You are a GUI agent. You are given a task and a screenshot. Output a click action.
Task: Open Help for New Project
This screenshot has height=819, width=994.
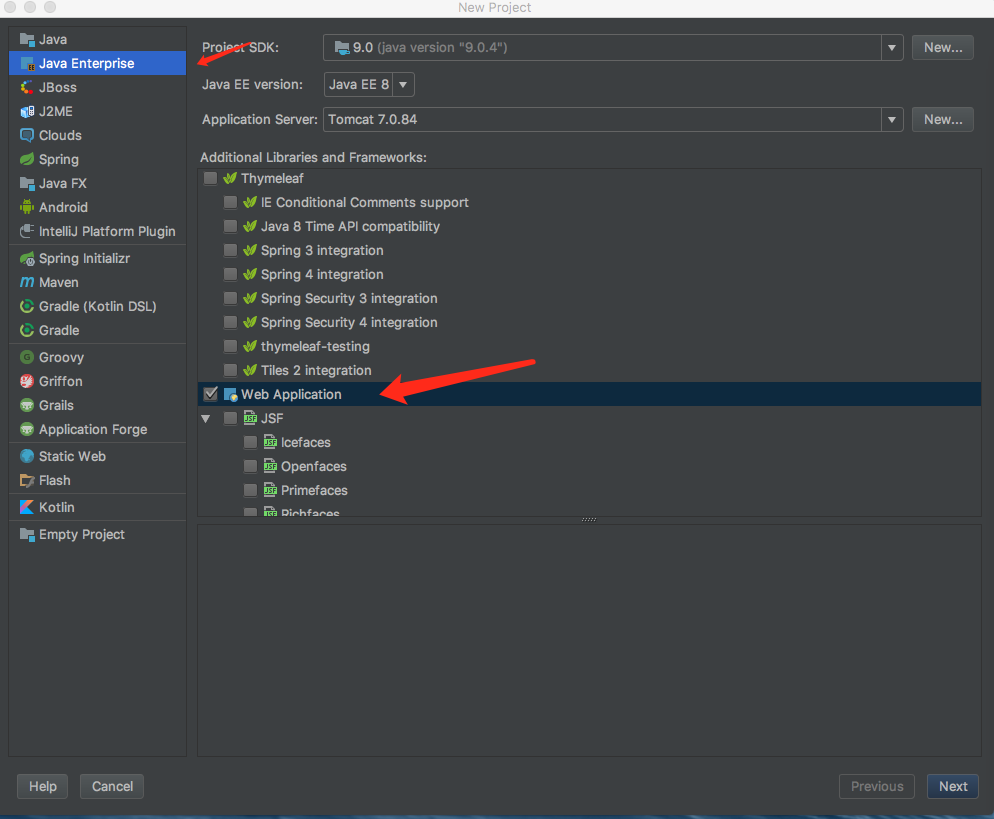point(43,787)
